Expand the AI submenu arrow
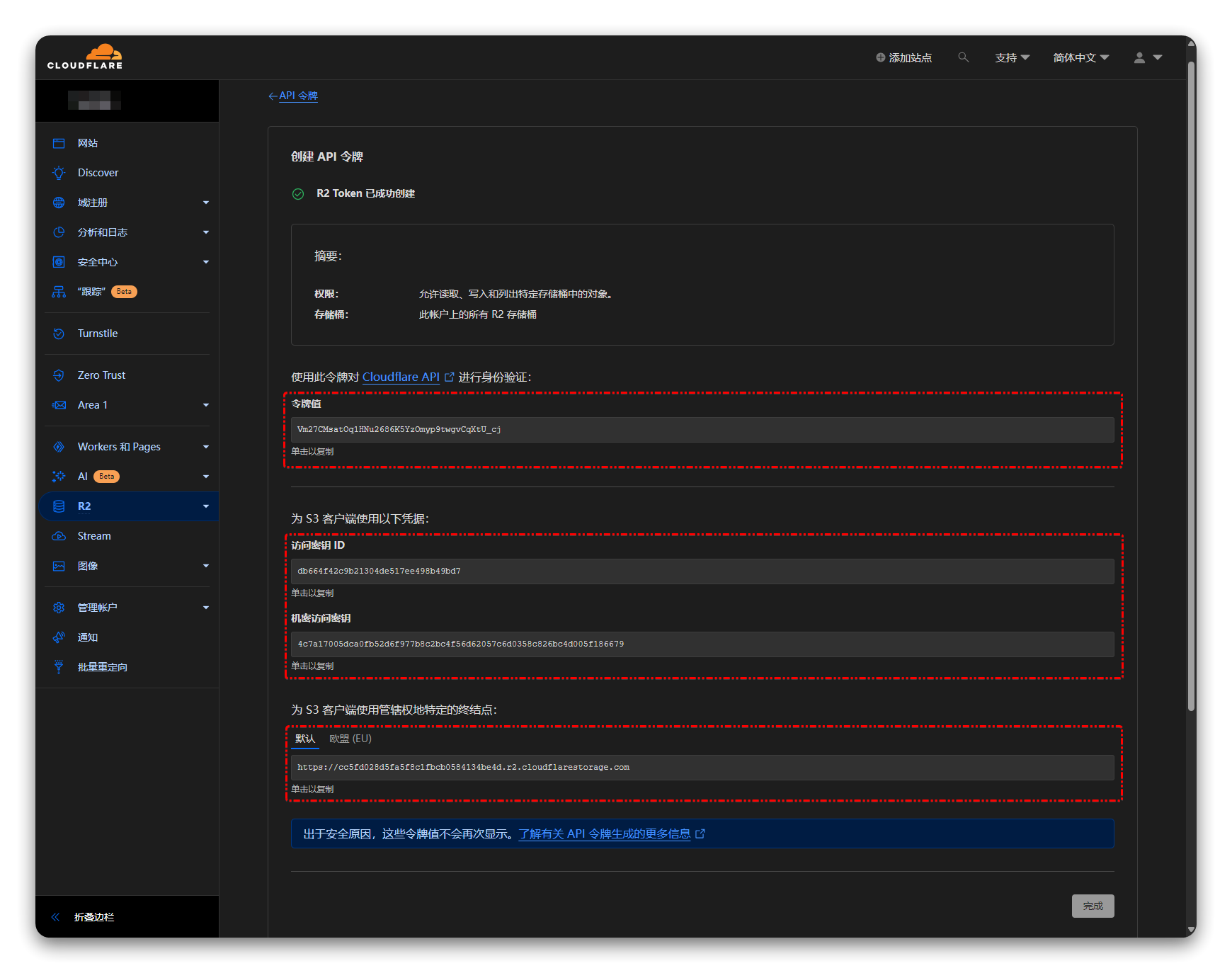Screen dimensions: 1232x973 [206, 477]
